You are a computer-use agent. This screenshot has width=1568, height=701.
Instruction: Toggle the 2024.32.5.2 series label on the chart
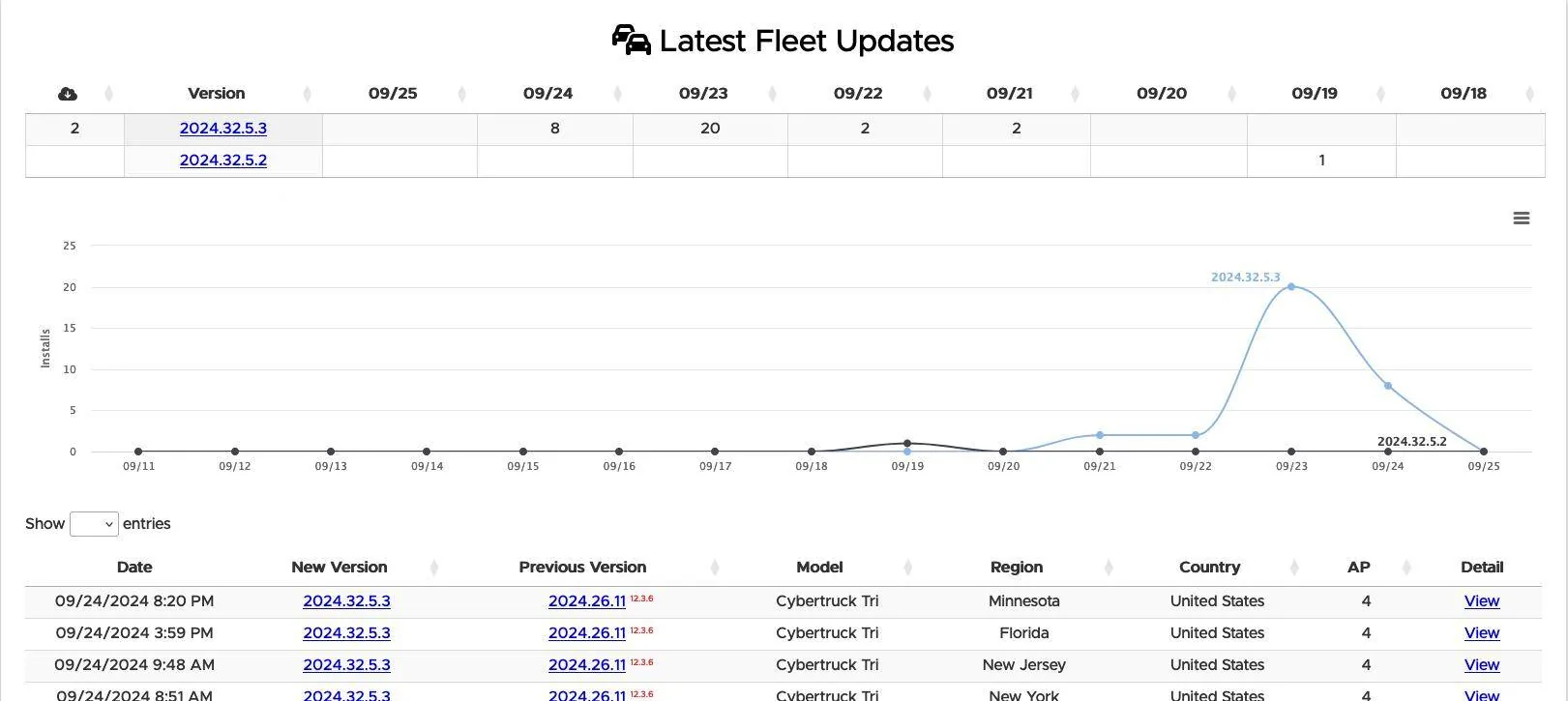pyautogui.click(x=1411, y=442)
